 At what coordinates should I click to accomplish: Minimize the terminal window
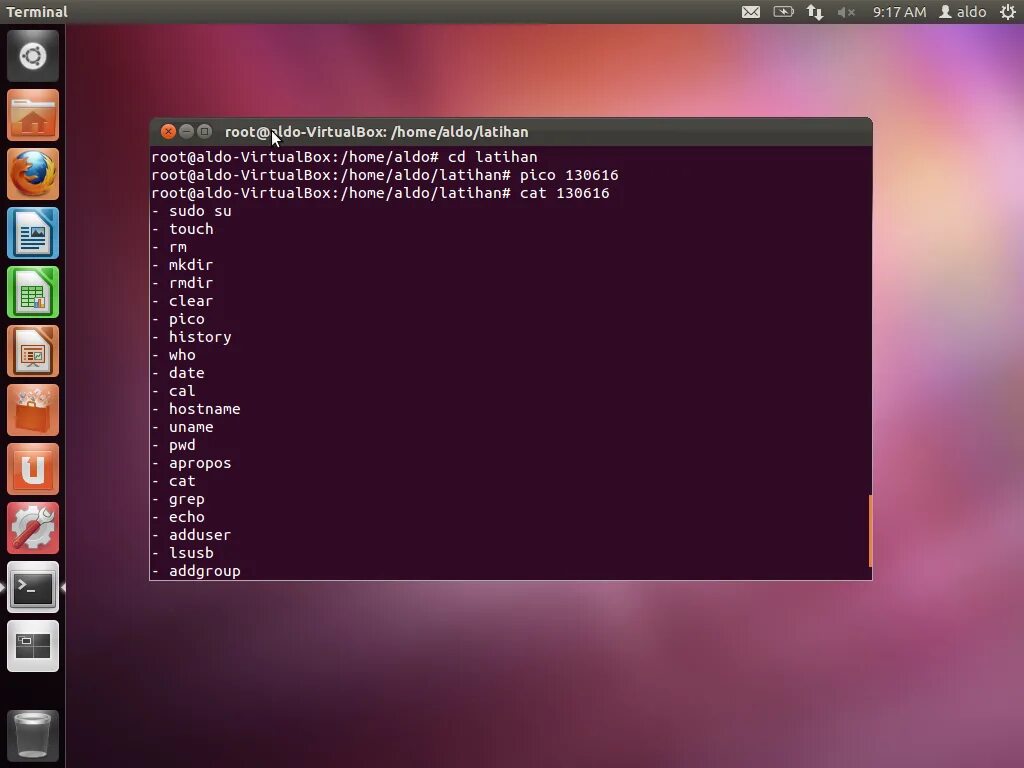click(x=186, y=132)
